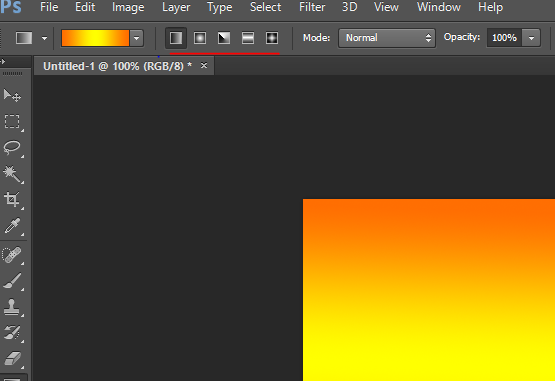Screen dimensions: 555x381
Task: Open the Filter menu
Action: tap(312, 7)
